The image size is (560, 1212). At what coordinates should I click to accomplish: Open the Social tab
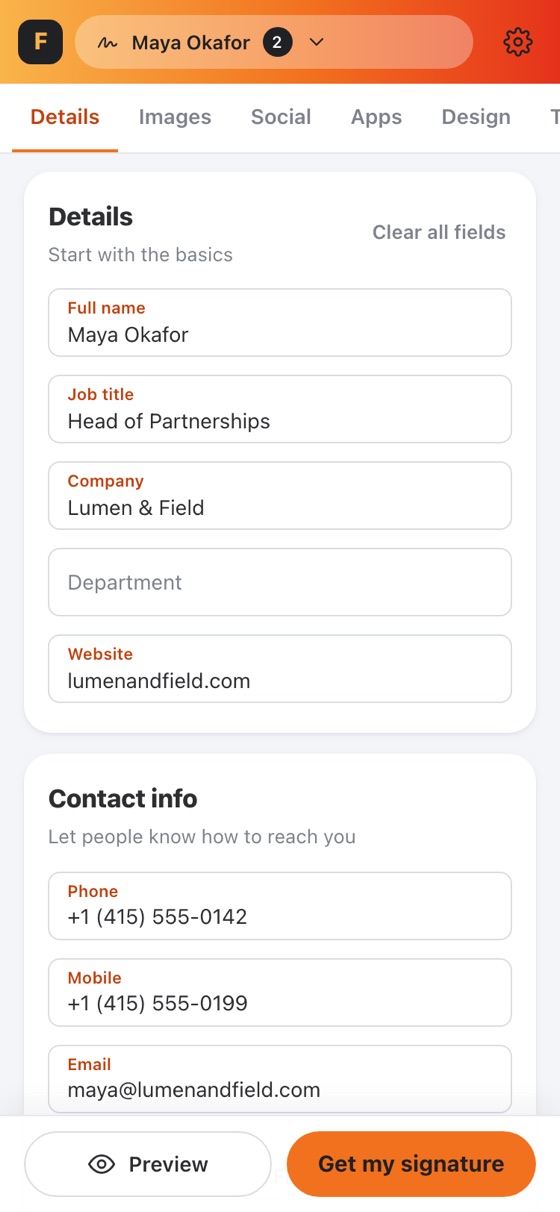[x=281, y=117]
